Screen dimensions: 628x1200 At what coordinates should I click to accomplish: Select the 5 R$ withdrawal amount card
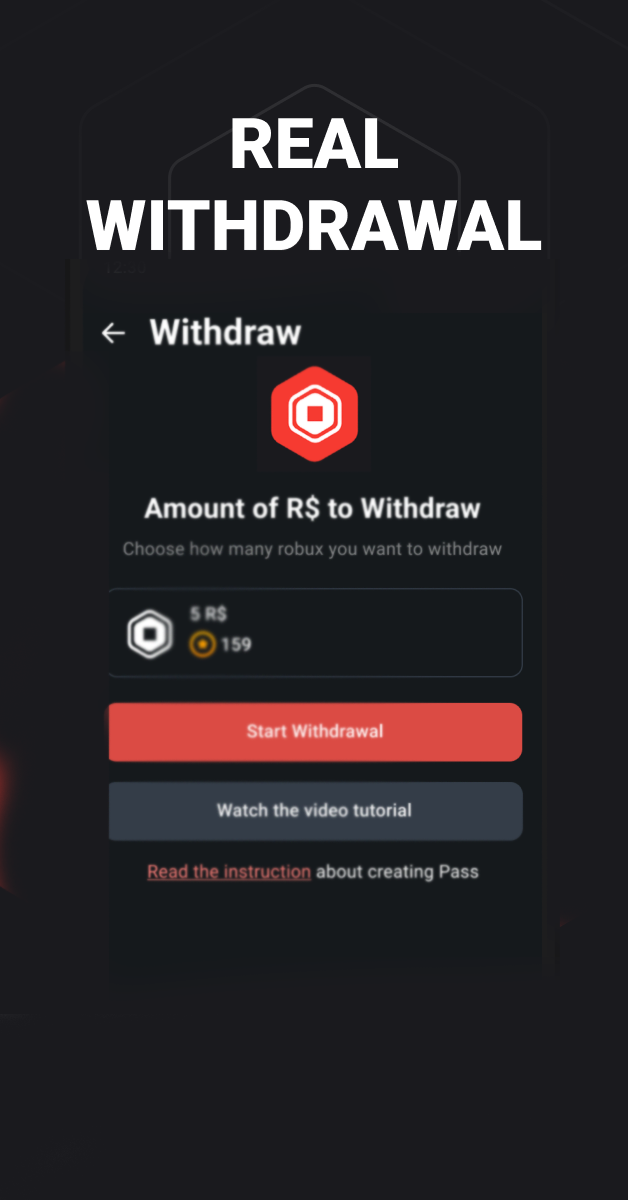click(x=315, y=633)
